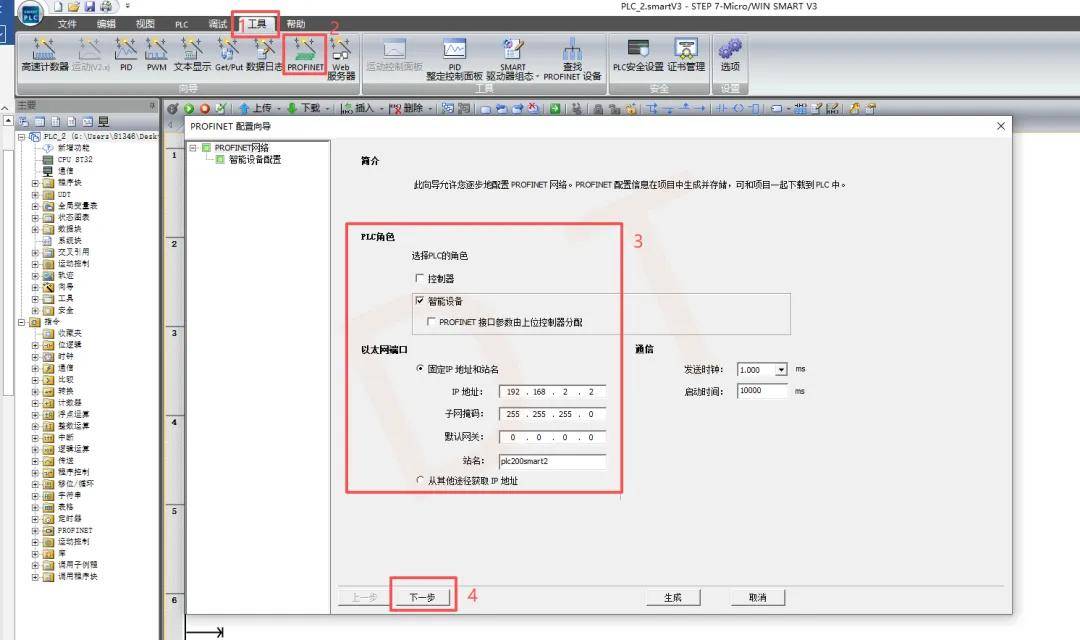Select 智能设备配置 in wizard tree
Image resolution: width=1080 pixels, height=640 pixels.
255,160
